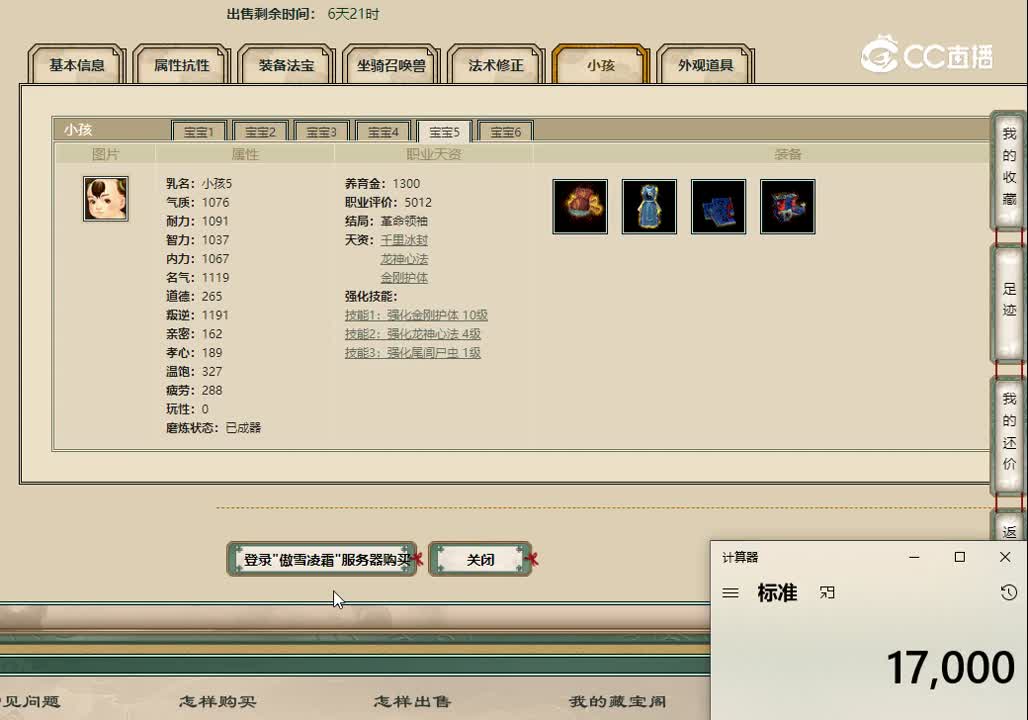1028x720 pixels.
Task: Select the 小孩 tab
Action: [601, 65]
